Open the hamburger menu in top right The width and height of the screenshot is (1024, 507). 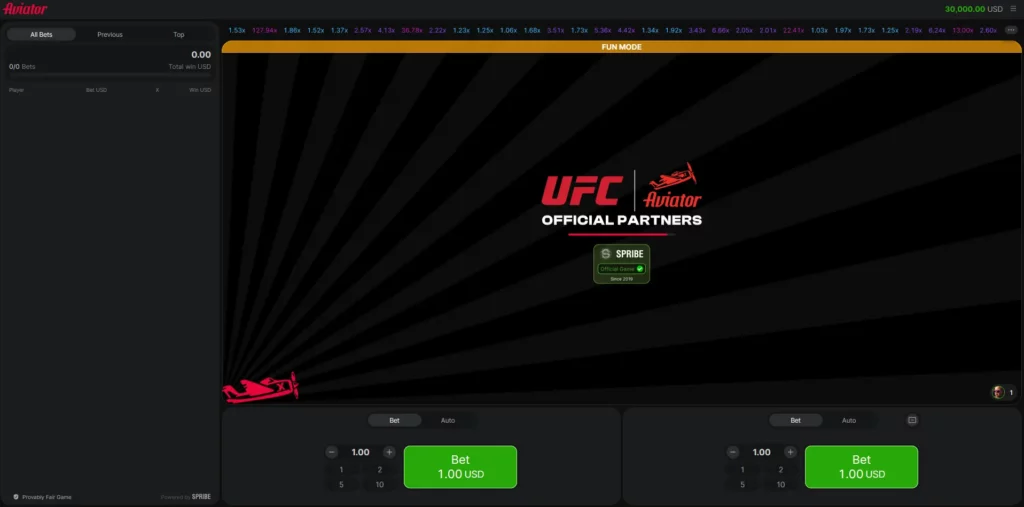click(1013, 9)
